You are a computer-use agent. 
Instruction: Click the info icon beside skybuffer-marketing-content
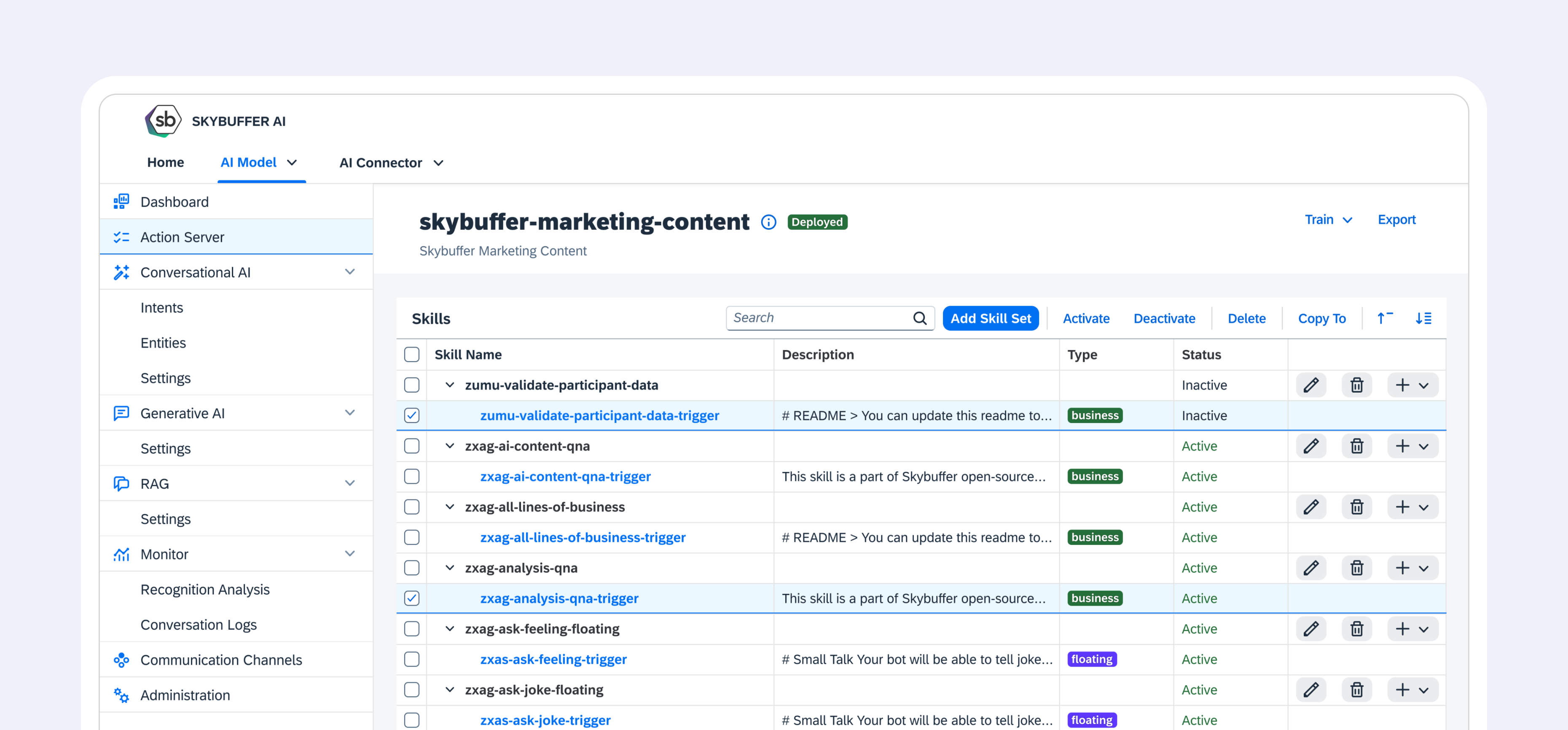[768, 222]
